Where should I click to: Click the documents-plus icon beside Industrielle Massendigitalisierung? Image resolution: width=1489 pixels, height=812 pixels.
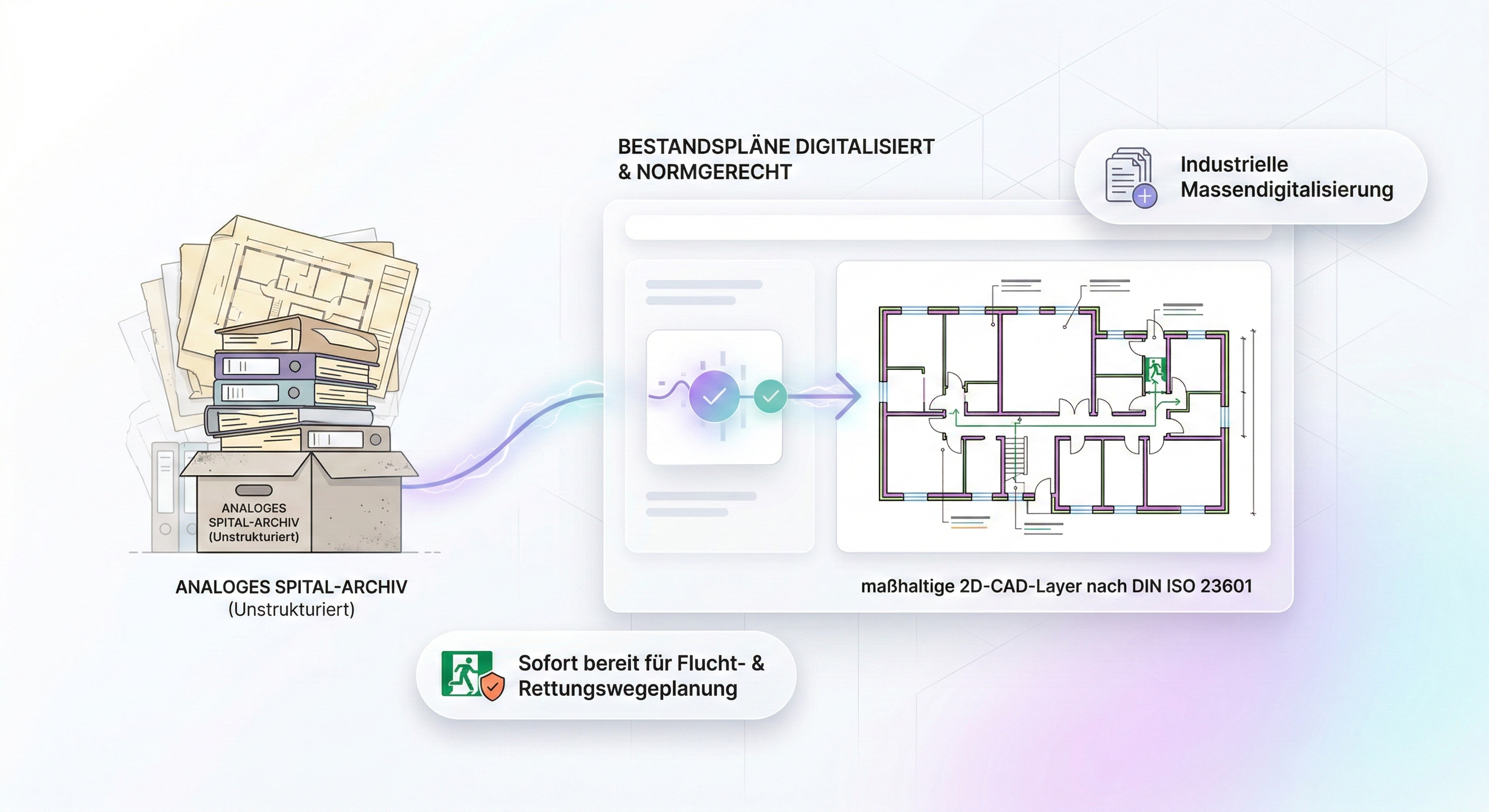(1129, 177)
